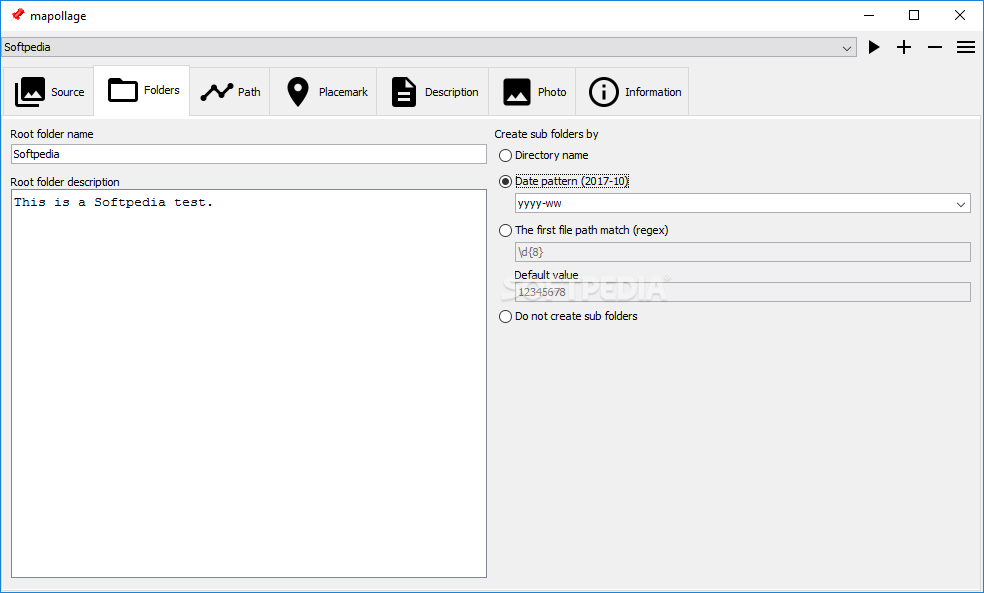Select Directory name radio option
Screen dimensions: 984x593
(543, 156)
